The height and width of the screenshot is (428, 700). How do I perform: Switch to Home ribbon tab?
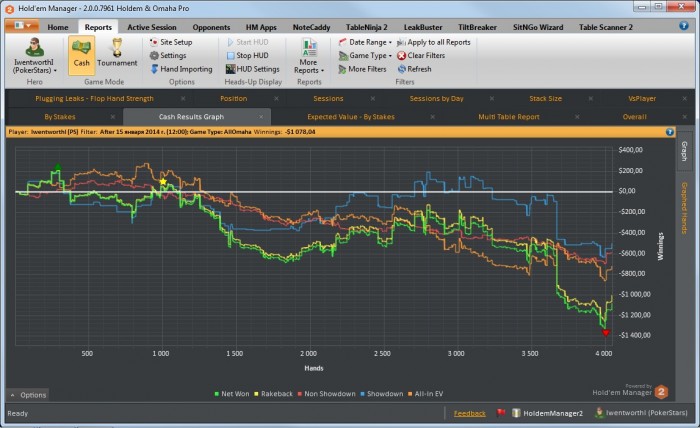tap(58, 27)
